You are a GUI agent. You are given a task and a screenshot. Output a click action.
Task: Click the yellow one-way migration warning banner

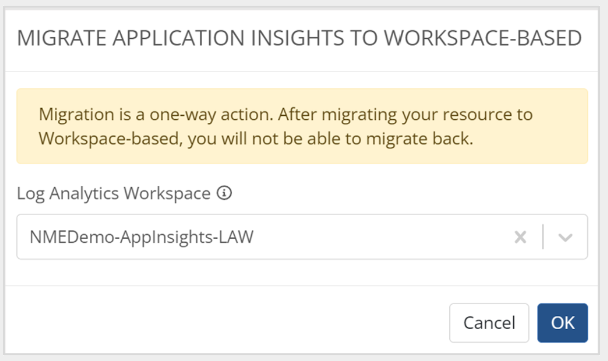[x=302, y=126]
